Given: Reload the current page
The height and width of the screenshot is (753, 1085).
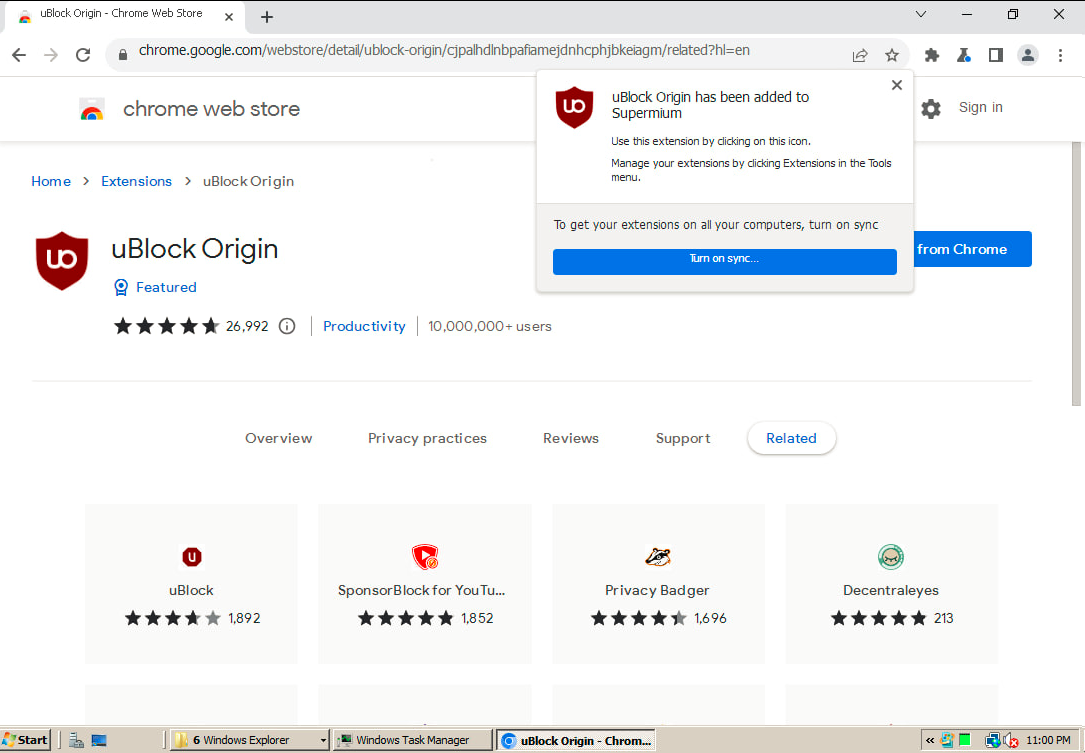Looking at the screenshot, I should 83,55.
